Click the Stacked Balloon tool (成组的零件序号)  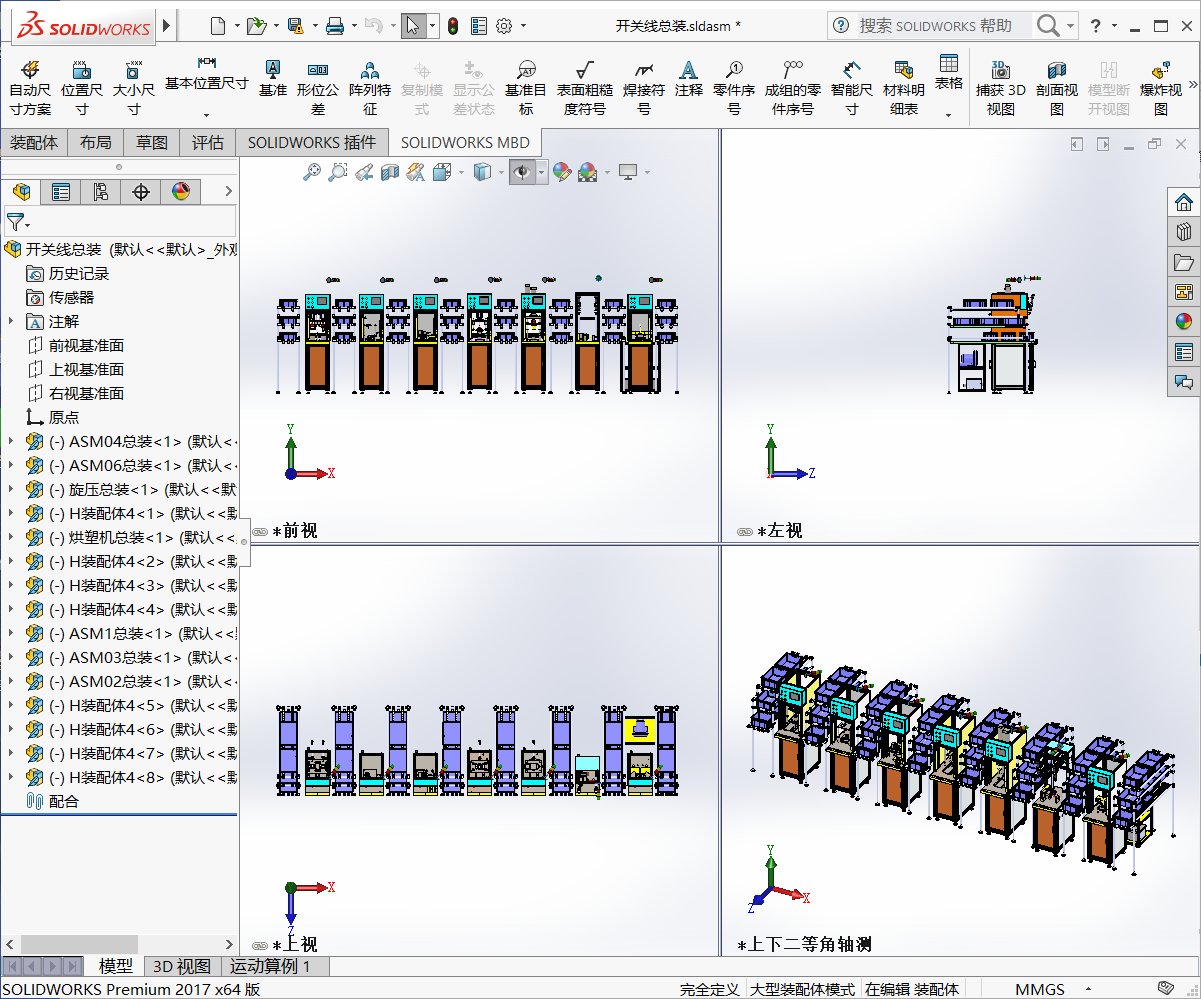coord(793,87)
